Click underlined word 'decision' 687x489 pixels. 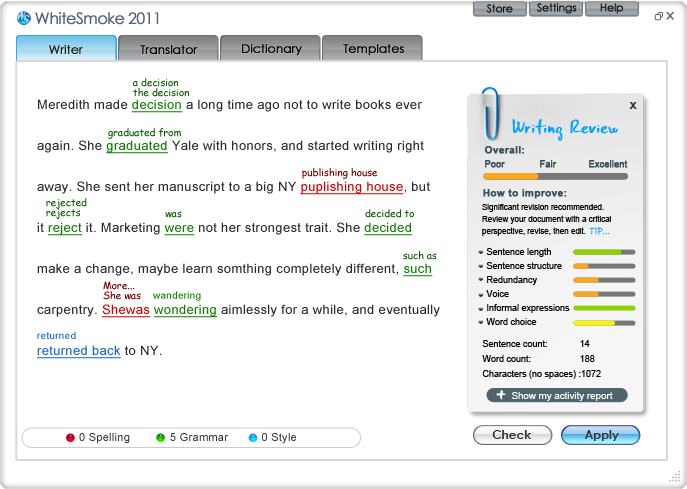(156, 105)
